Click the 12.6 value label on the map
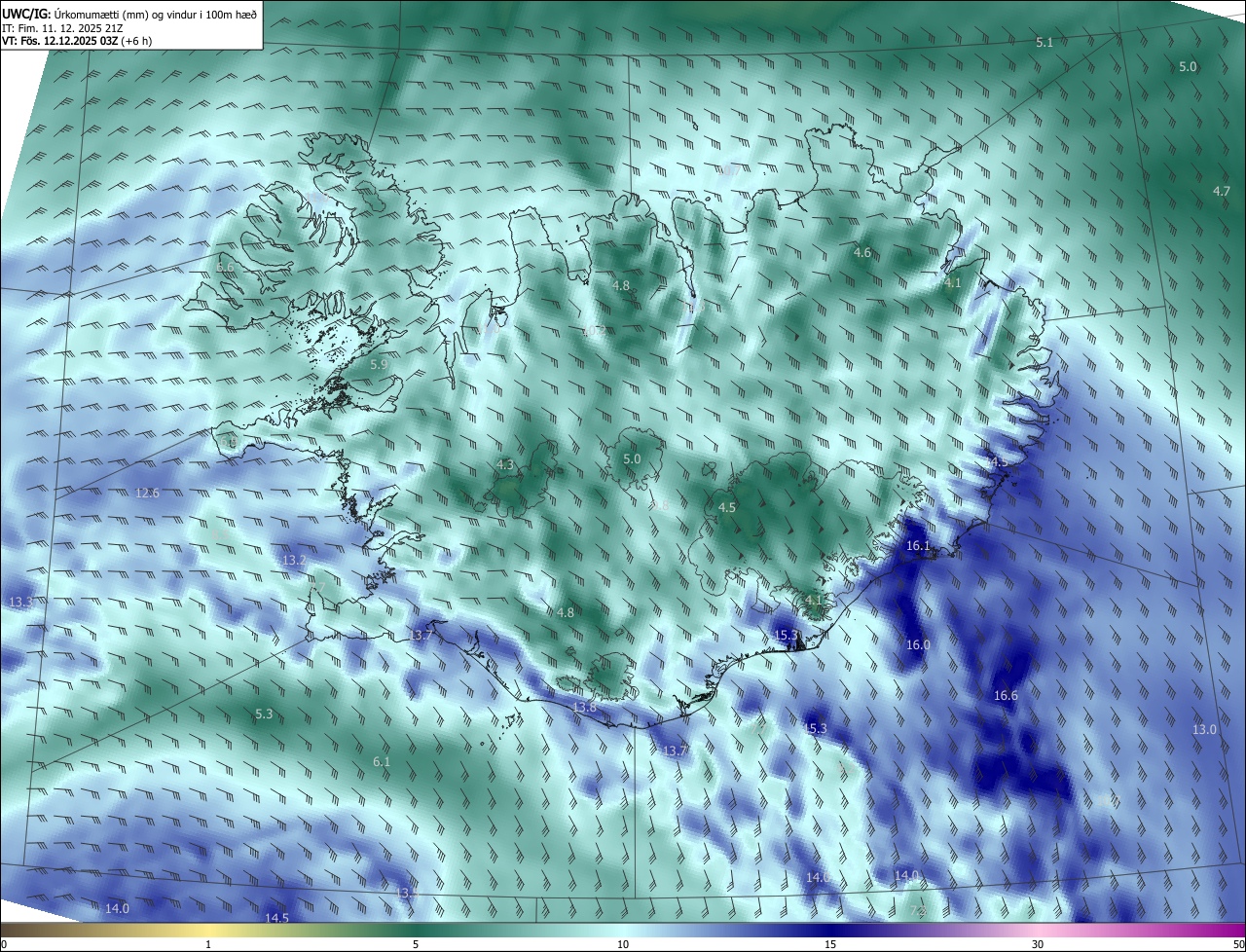 [x=147, y=493]
